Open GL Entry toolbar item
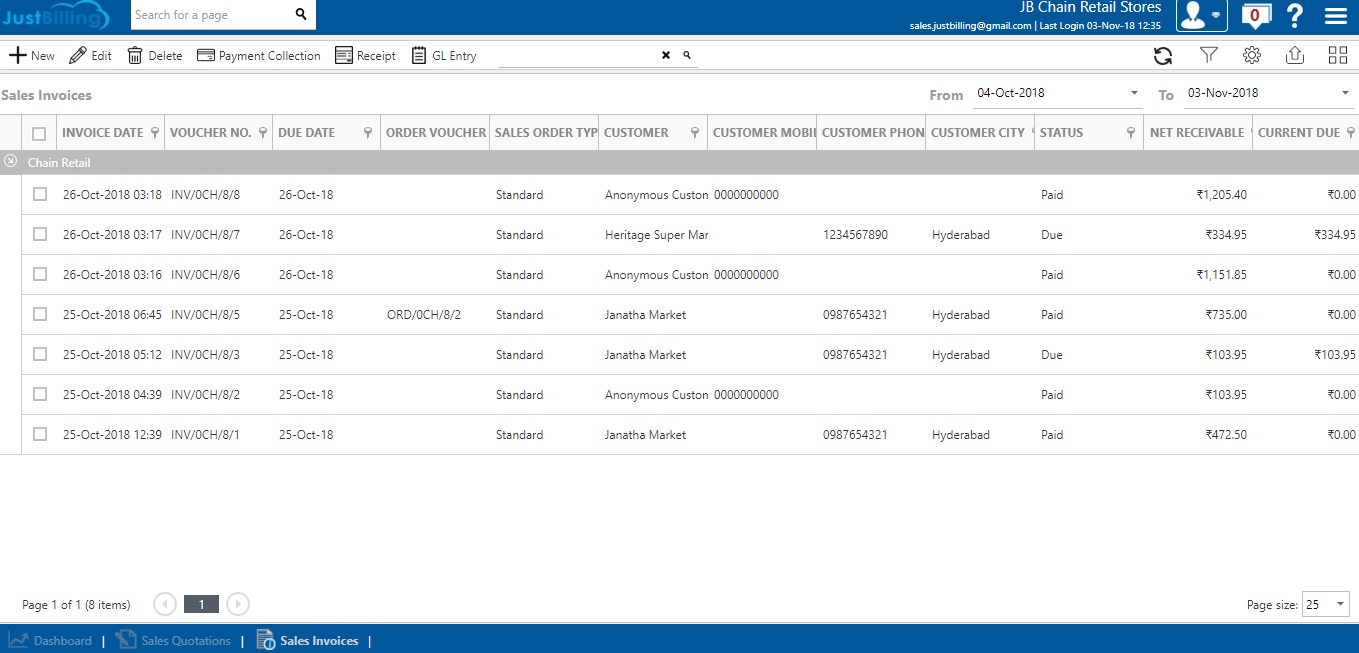The height and width of the screenshot is (653, 1359). (444, 56)
